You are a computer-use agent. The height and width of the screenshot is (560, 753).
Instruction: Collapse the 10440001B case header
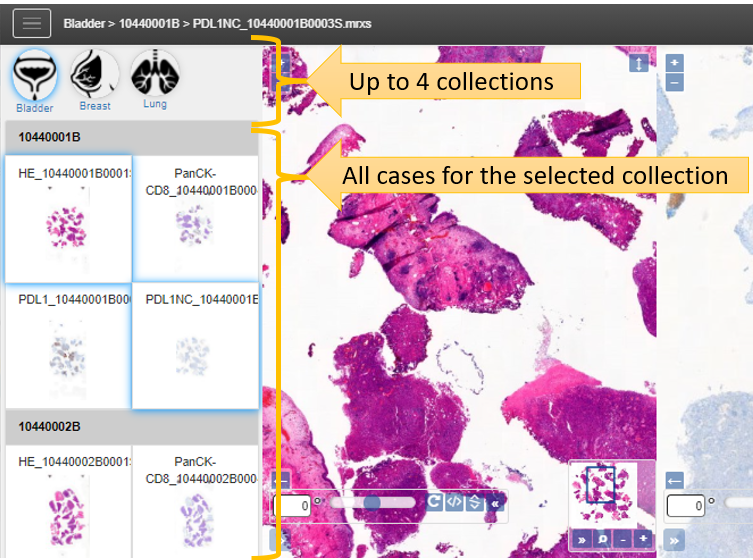point(131,137)
